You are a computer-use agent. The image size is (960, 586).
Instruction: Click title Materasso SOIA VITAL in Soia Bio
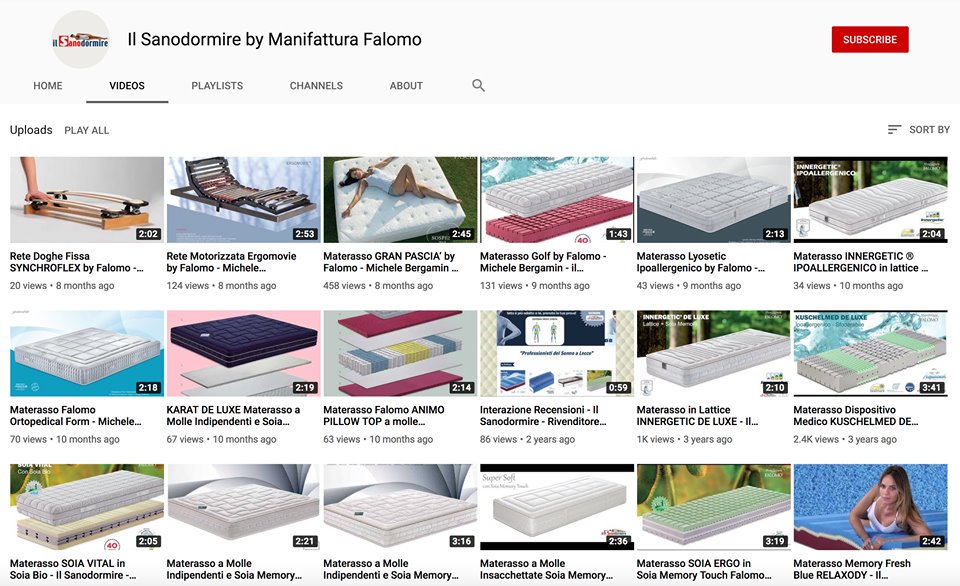(73, 569)
